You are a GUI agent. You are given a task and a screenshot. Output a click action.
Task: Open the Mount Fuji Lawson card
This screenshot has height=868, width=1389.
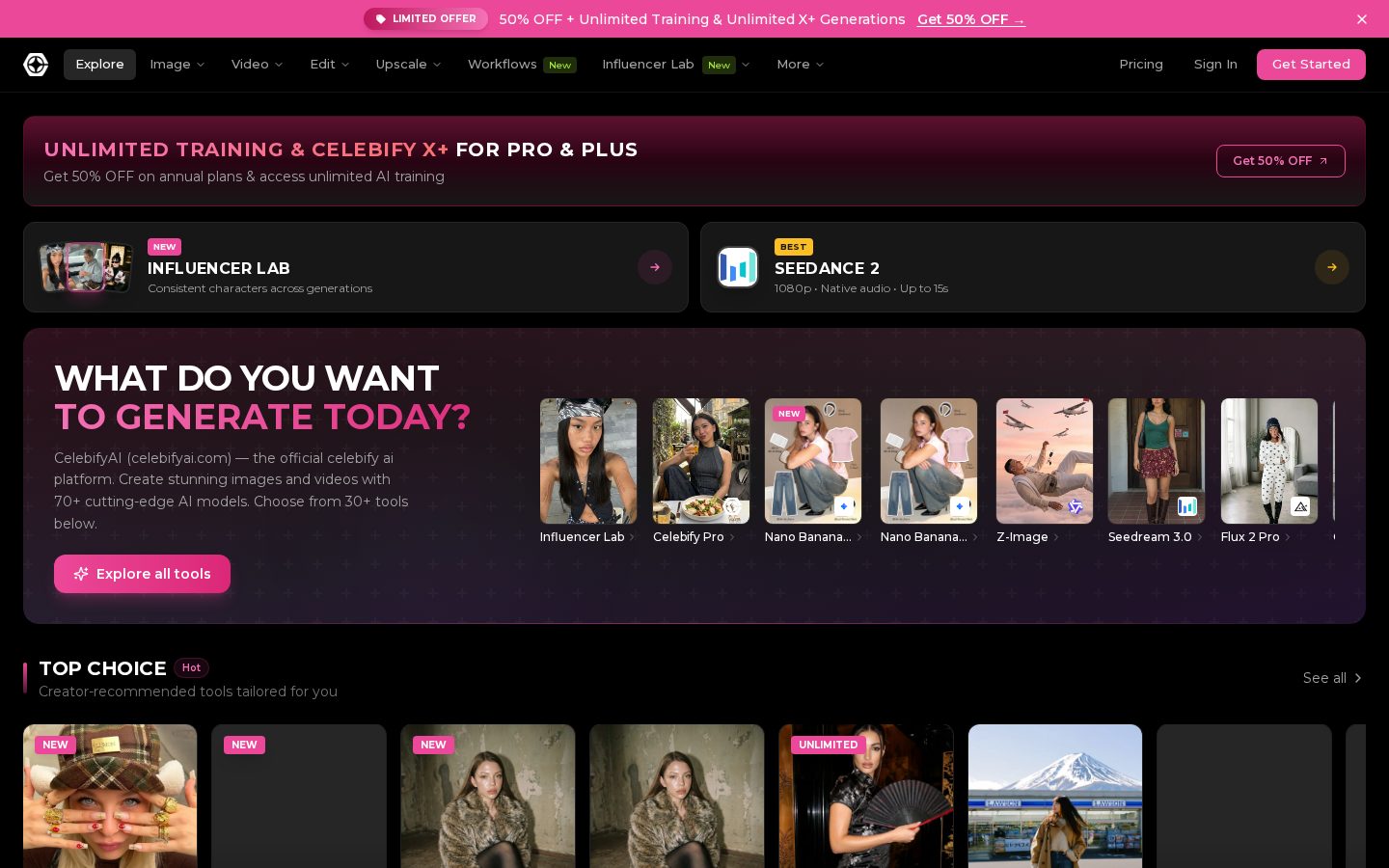tap(1055, 797)
